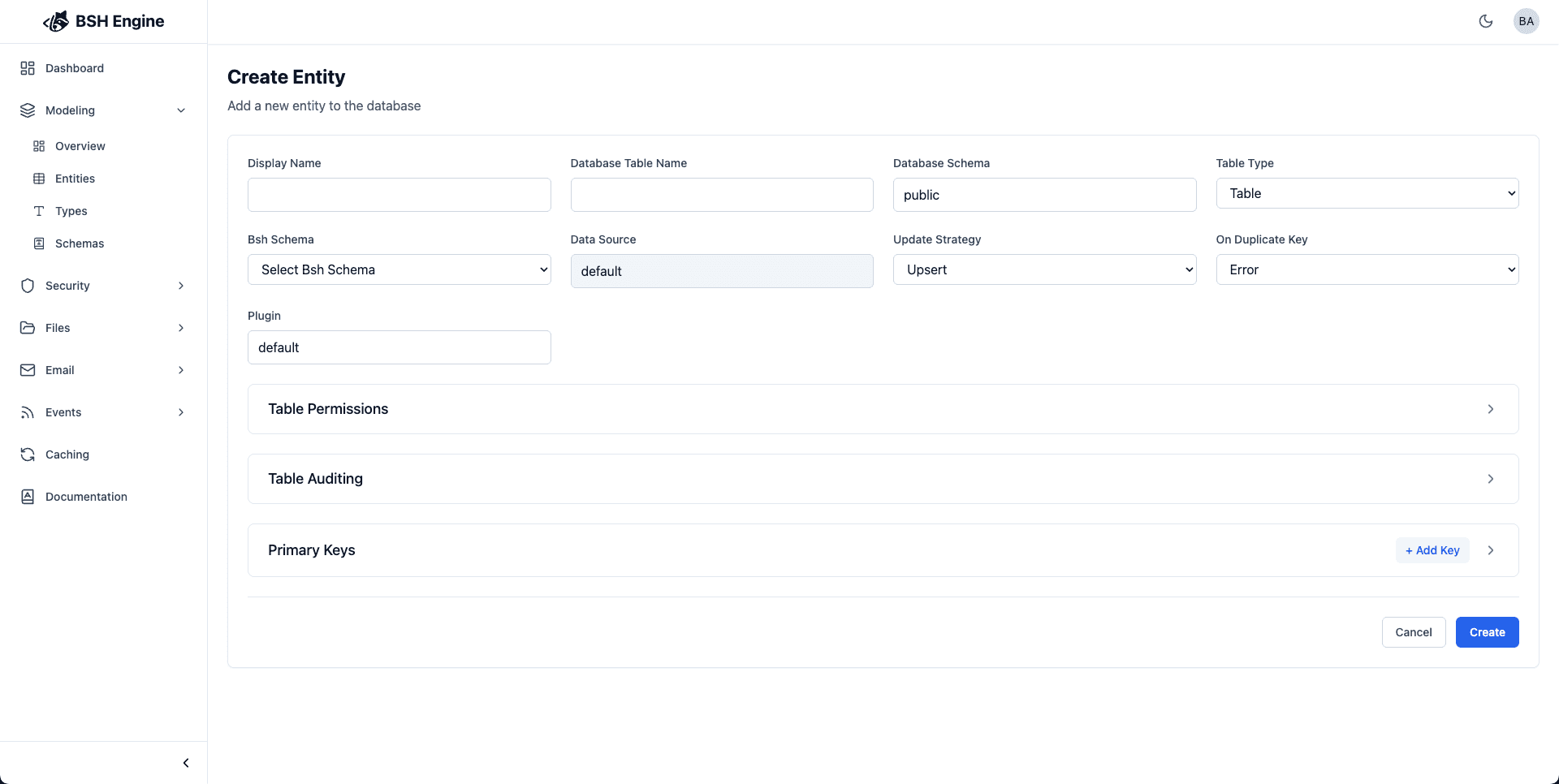Go to Entities in the sidebar

click(x=75, y=179)
